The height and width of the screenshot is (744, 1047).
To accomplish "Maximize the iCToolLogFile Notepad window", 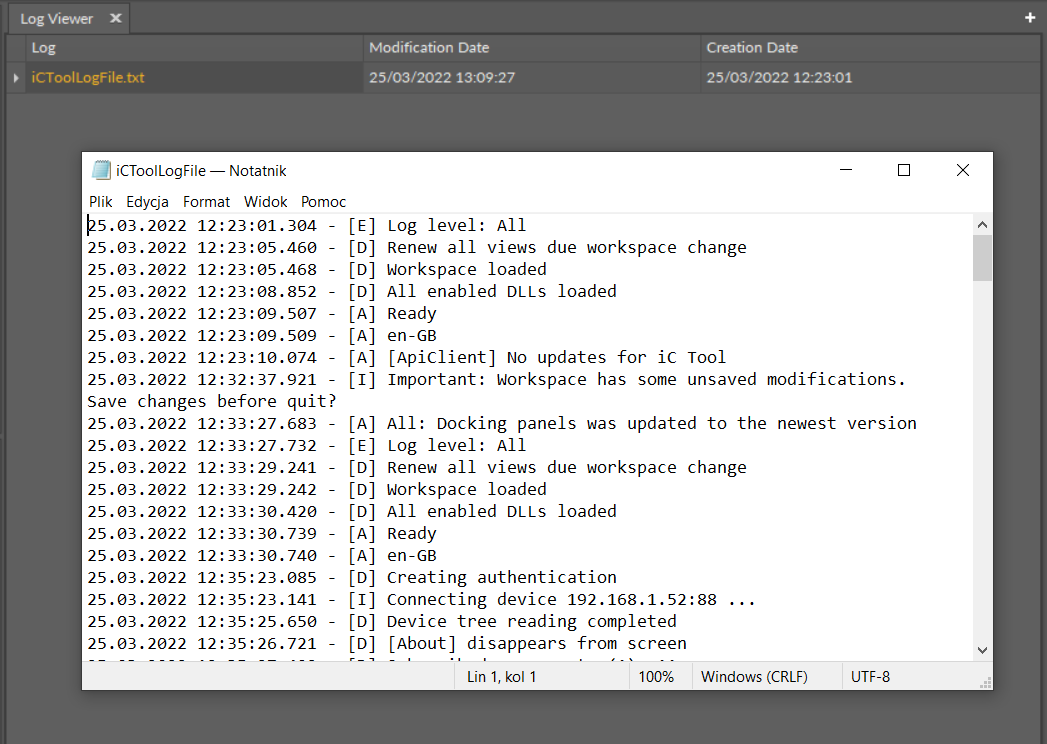I will tap(904, 170).
